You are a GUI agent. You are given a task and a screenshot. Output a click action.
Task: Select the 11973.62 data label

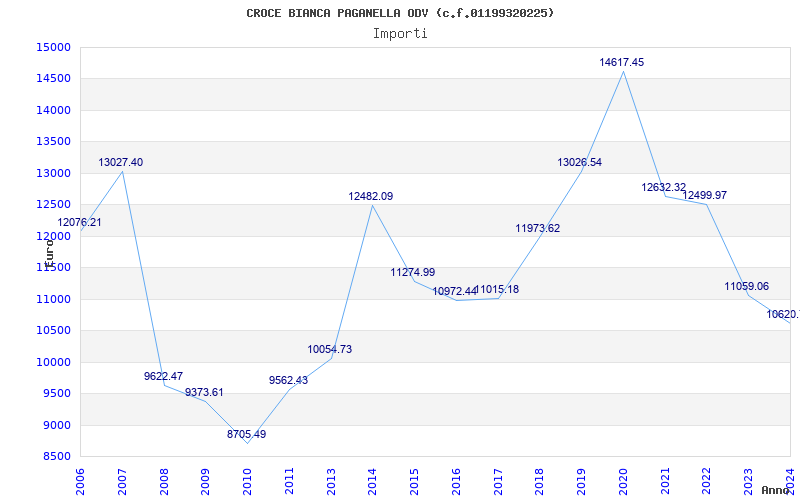point(538,228)
